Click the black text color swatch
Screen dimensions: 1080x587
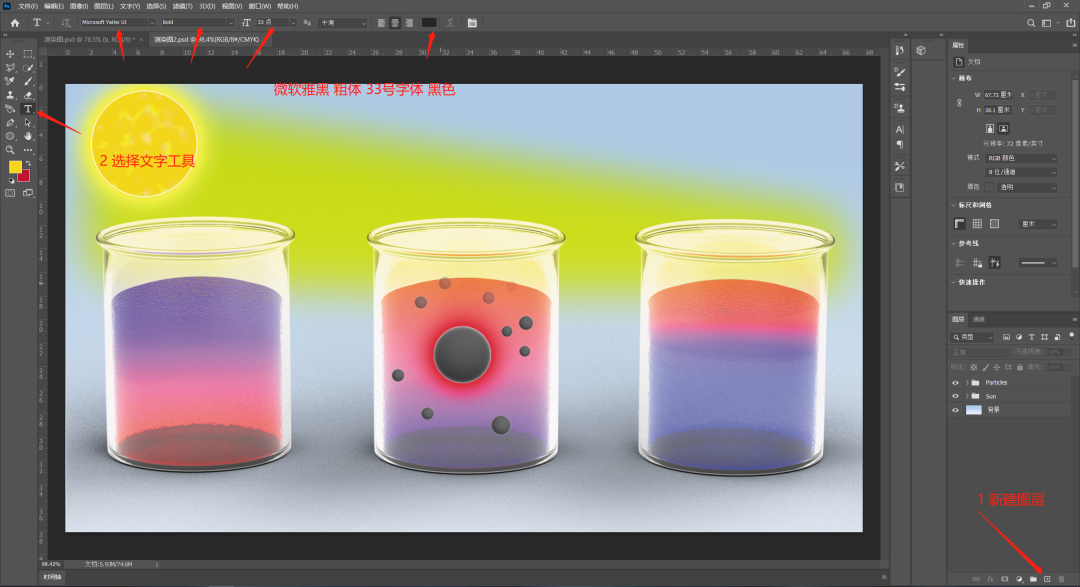pyautogui.click(x=429, y=23)
